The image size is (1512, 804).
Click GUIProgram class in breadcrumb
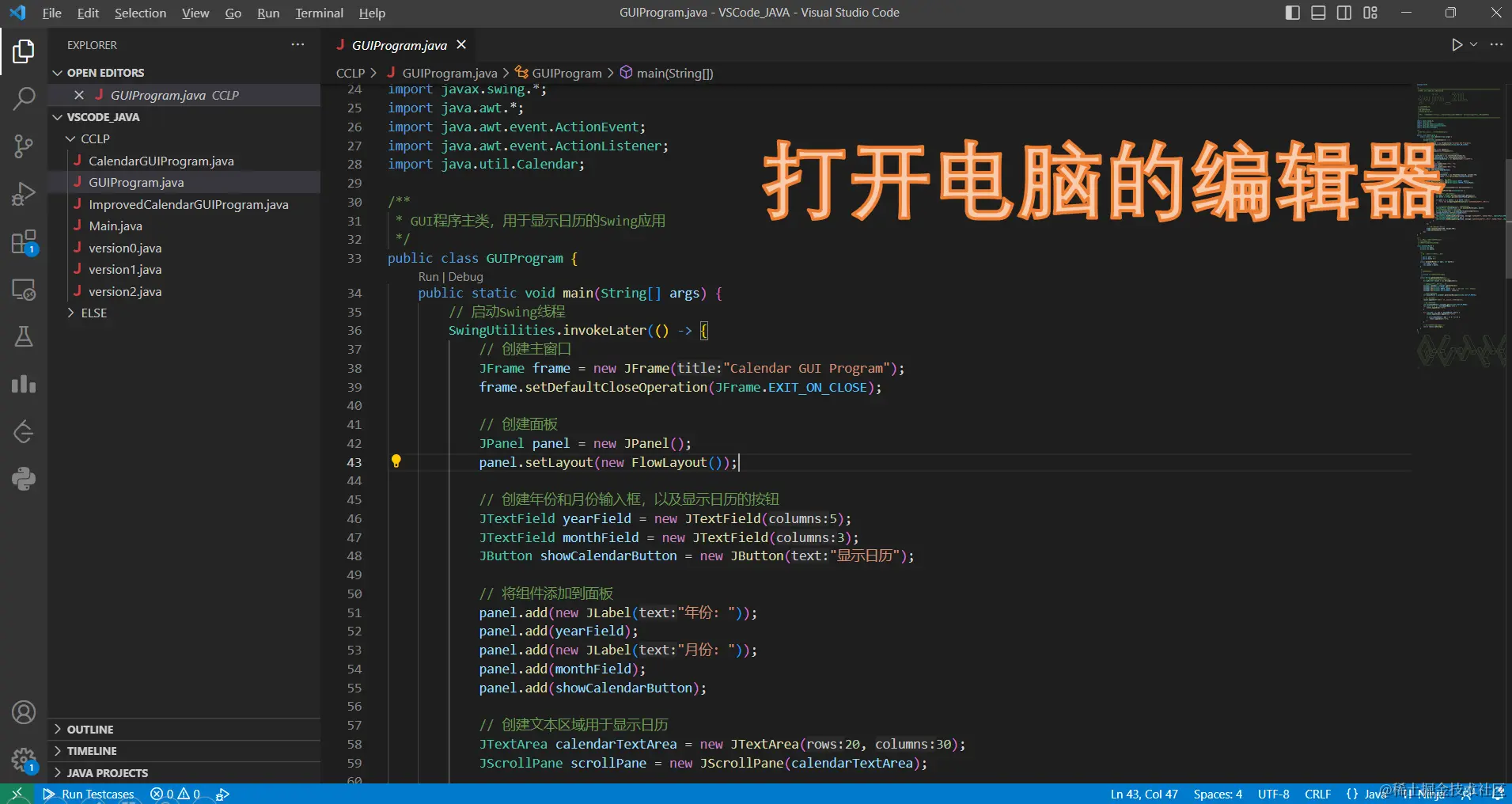click(x=559, y=73)
